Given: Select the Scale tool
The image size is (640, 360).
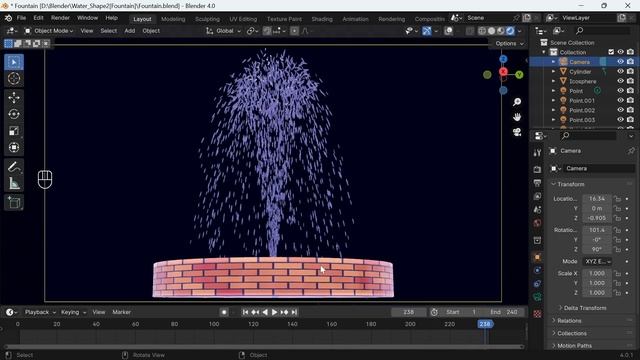Looking at the screenshot, I should click(x=14, y=131).
